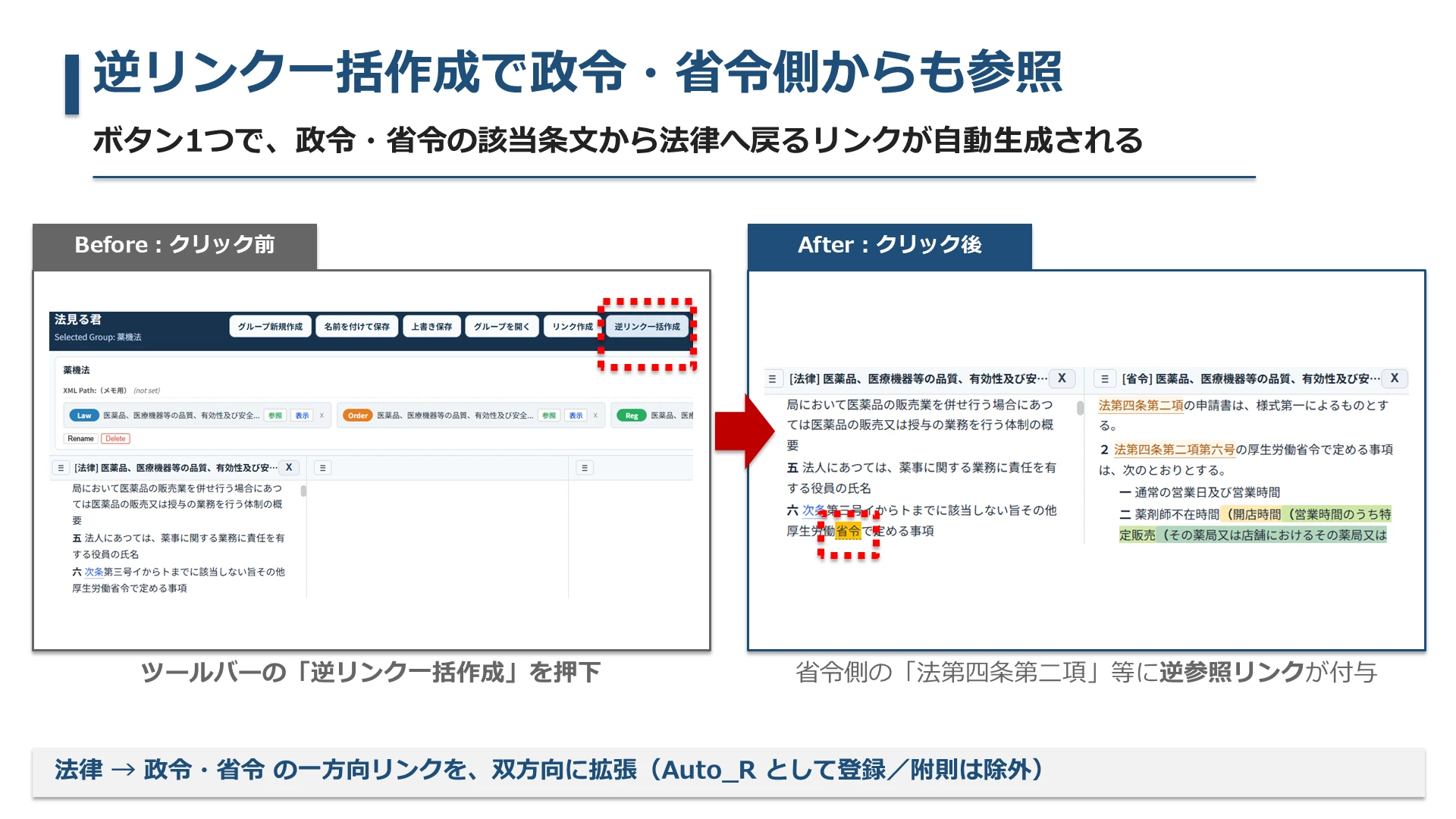Click 参照 on the Law document chip

275,416
